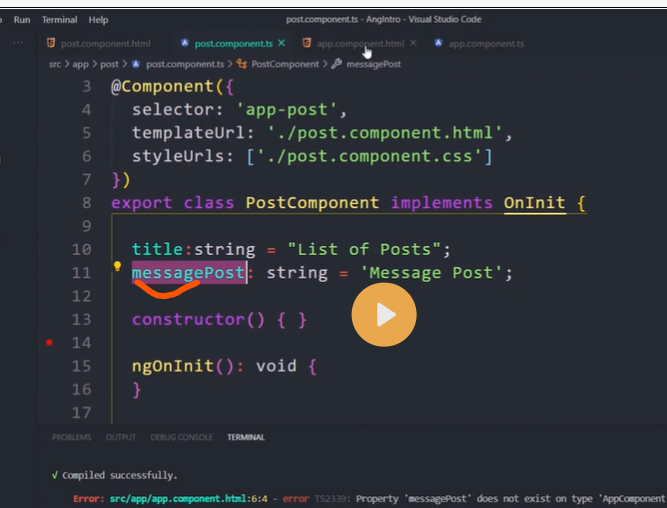Switch to the Problems panel tab
The image size is (667, 508).
[71, 437]
